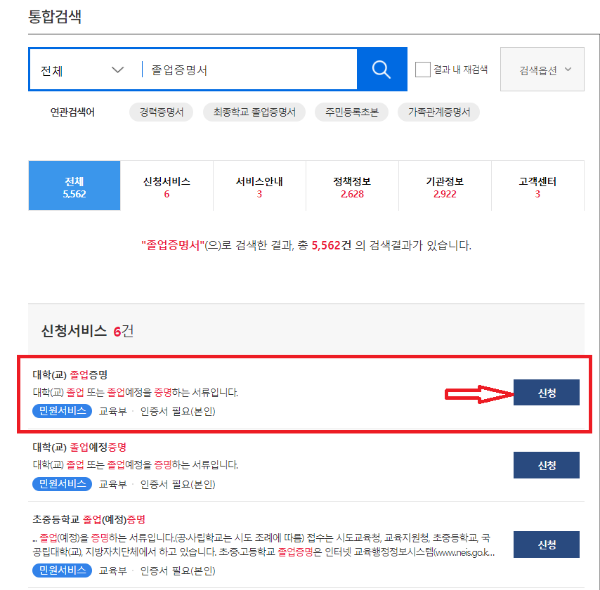
Task: Switch to the 서비스안내 tab
Action: pyautogui.click(x=259, y=186)
